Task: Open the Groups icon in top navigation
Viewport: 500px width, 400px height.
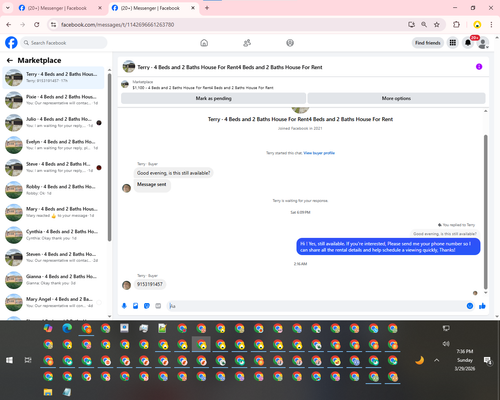Action: pyautogui.click(x=290, y=43)
